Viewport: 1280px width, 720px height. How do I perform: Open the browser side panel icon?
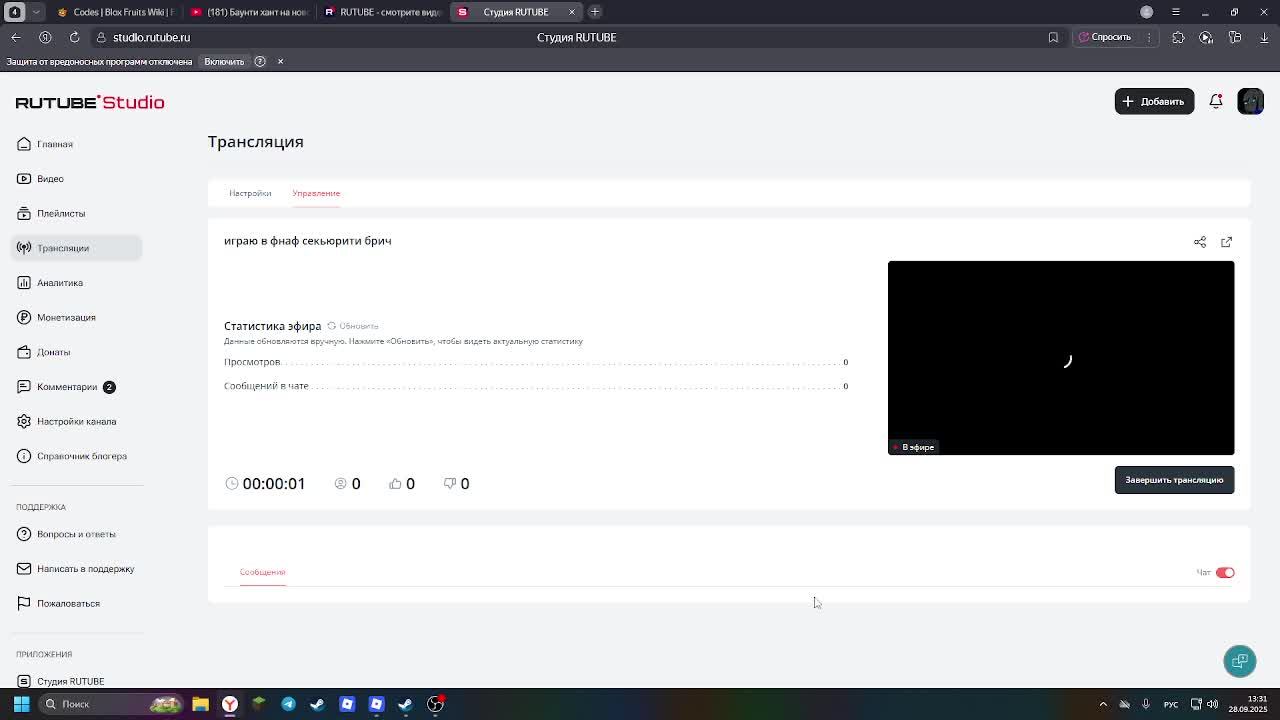coord(1235,37)
